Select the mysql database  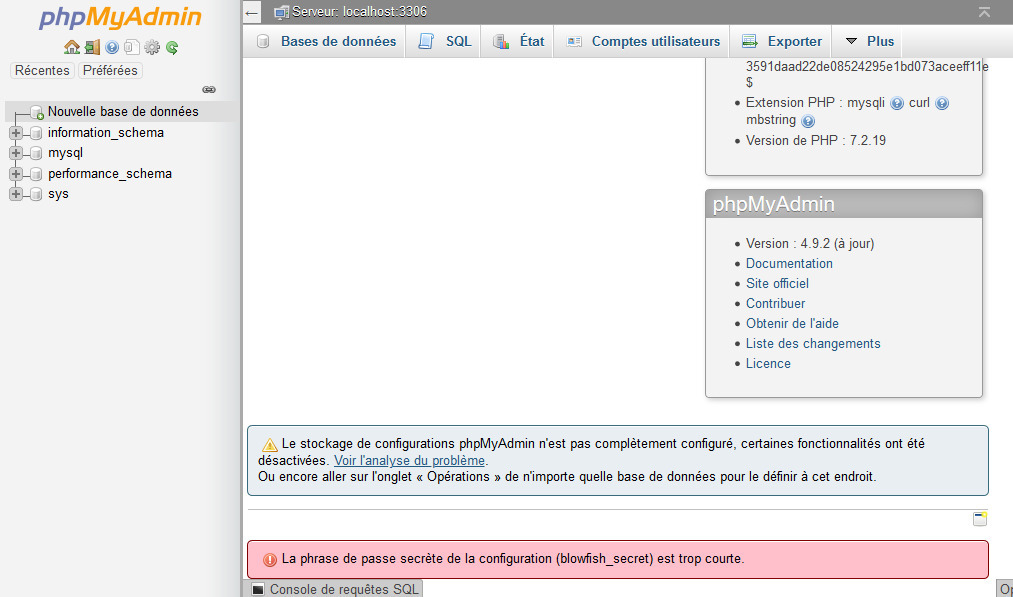pos(65,153)
